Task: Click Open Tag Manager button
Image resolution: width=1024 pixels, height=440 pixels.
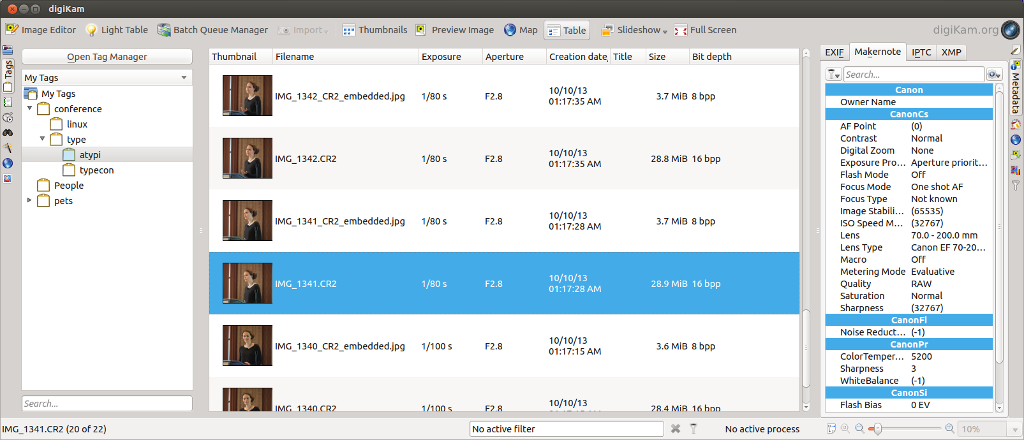Action: pos(107,57)
